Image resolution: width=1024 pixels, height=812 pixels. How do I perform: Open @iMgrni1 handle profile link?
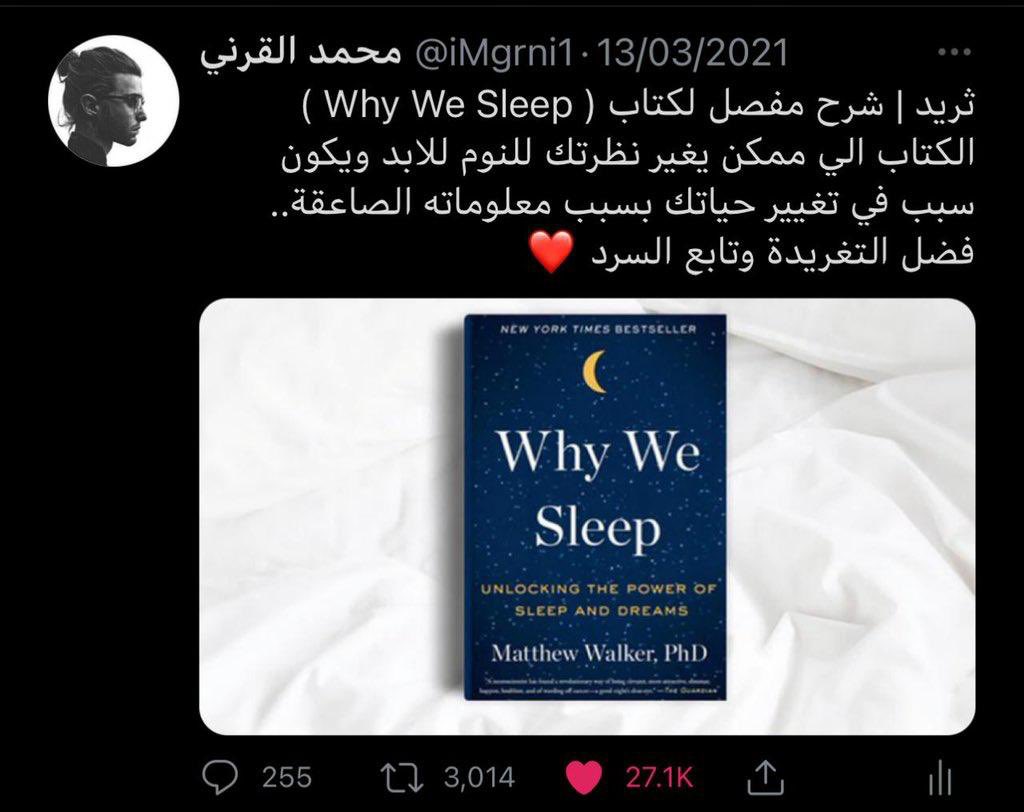494,54
